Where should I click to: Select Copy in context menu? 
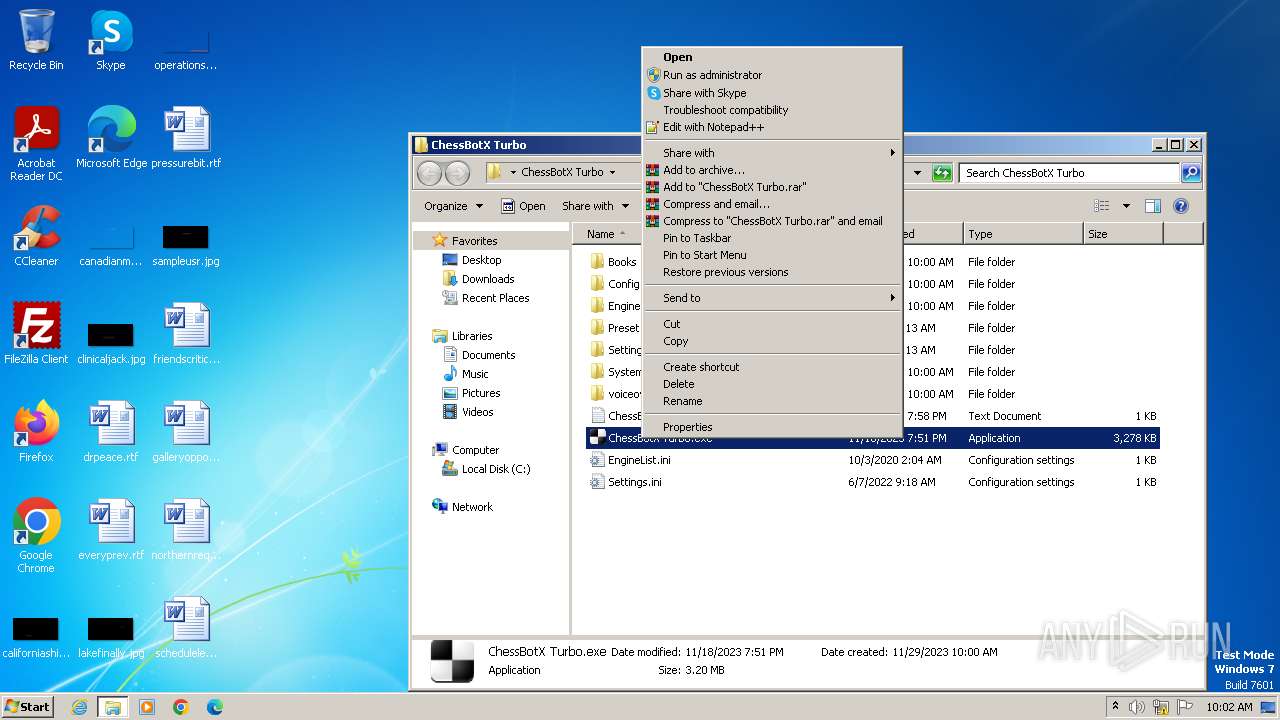pyautogui.click(x=772, y=341)
